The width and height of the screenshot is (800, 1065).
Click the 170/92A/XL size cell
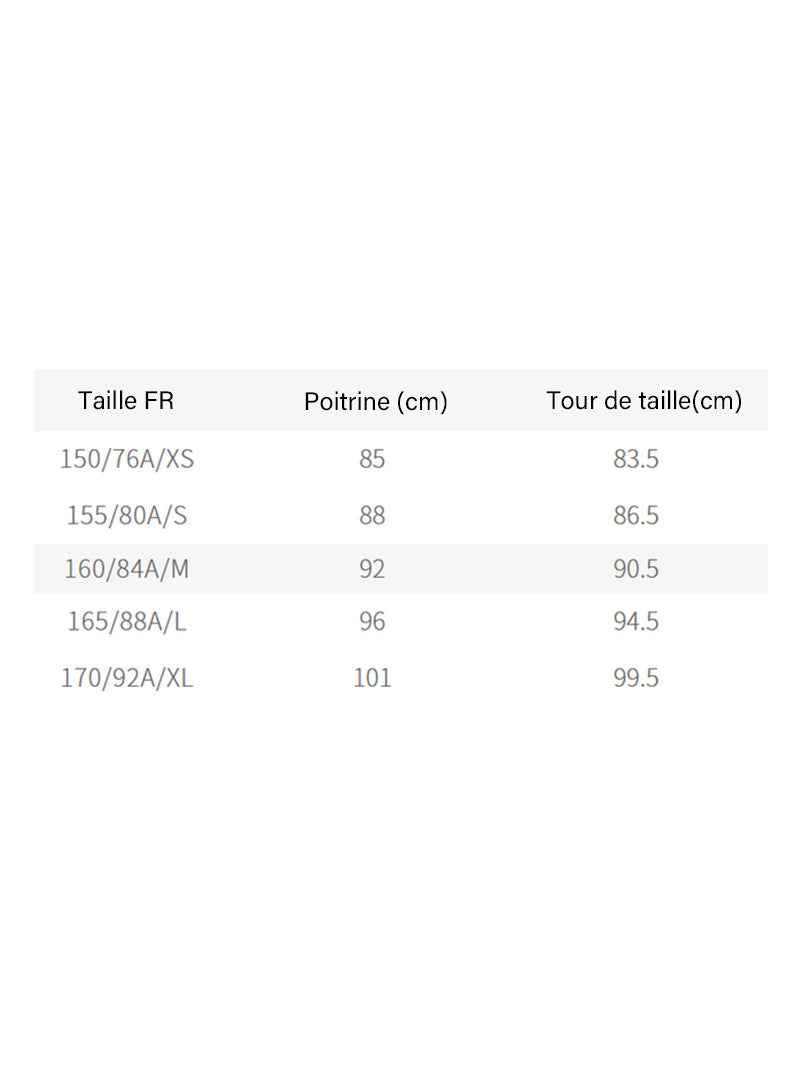127,678
